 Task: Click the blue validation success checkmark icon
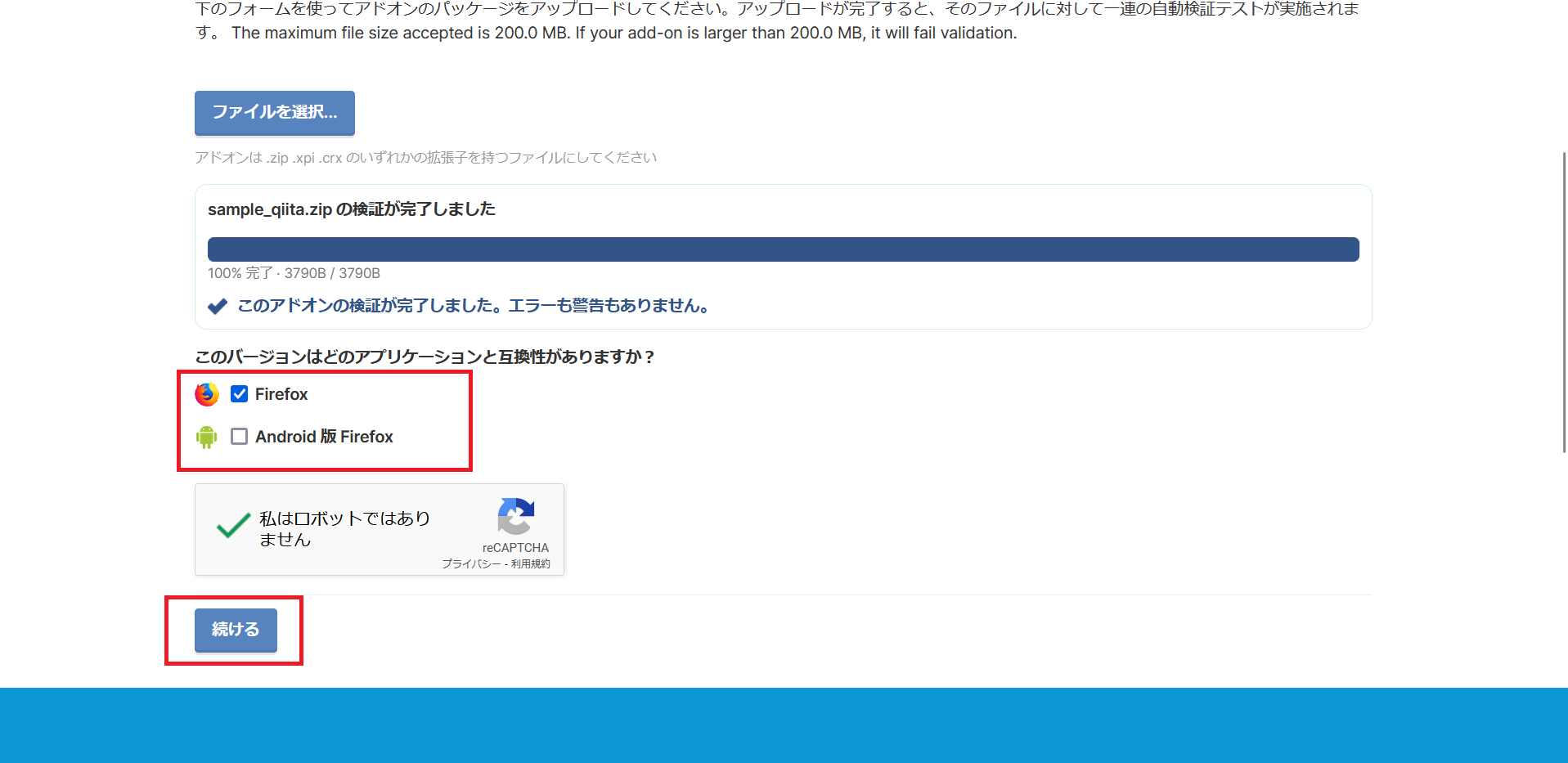218,307
